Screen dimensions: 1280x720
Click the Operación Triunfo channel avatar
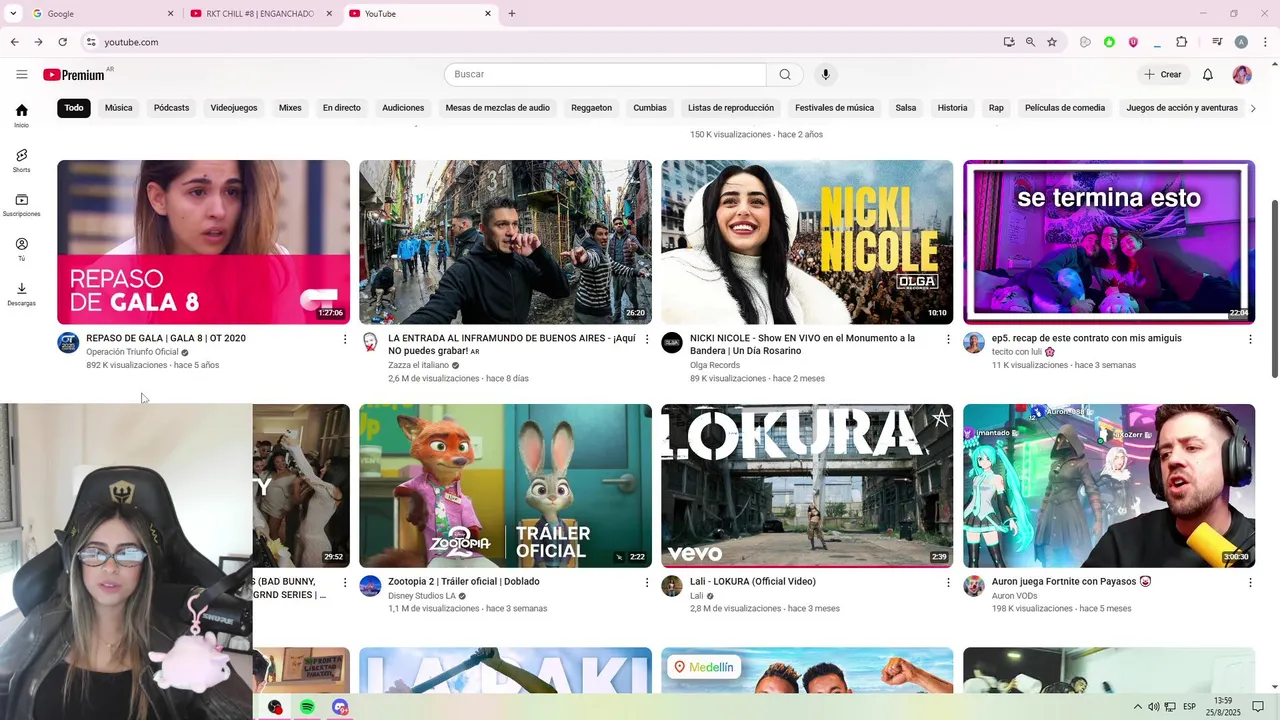click(68, 343)
